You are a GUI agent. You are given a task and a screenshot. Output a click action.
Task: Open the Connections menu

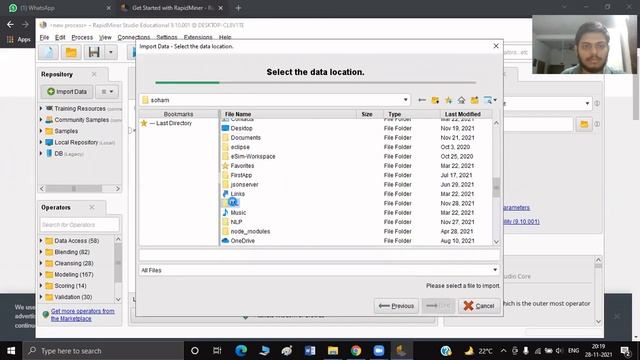click(x=133, y=37)
